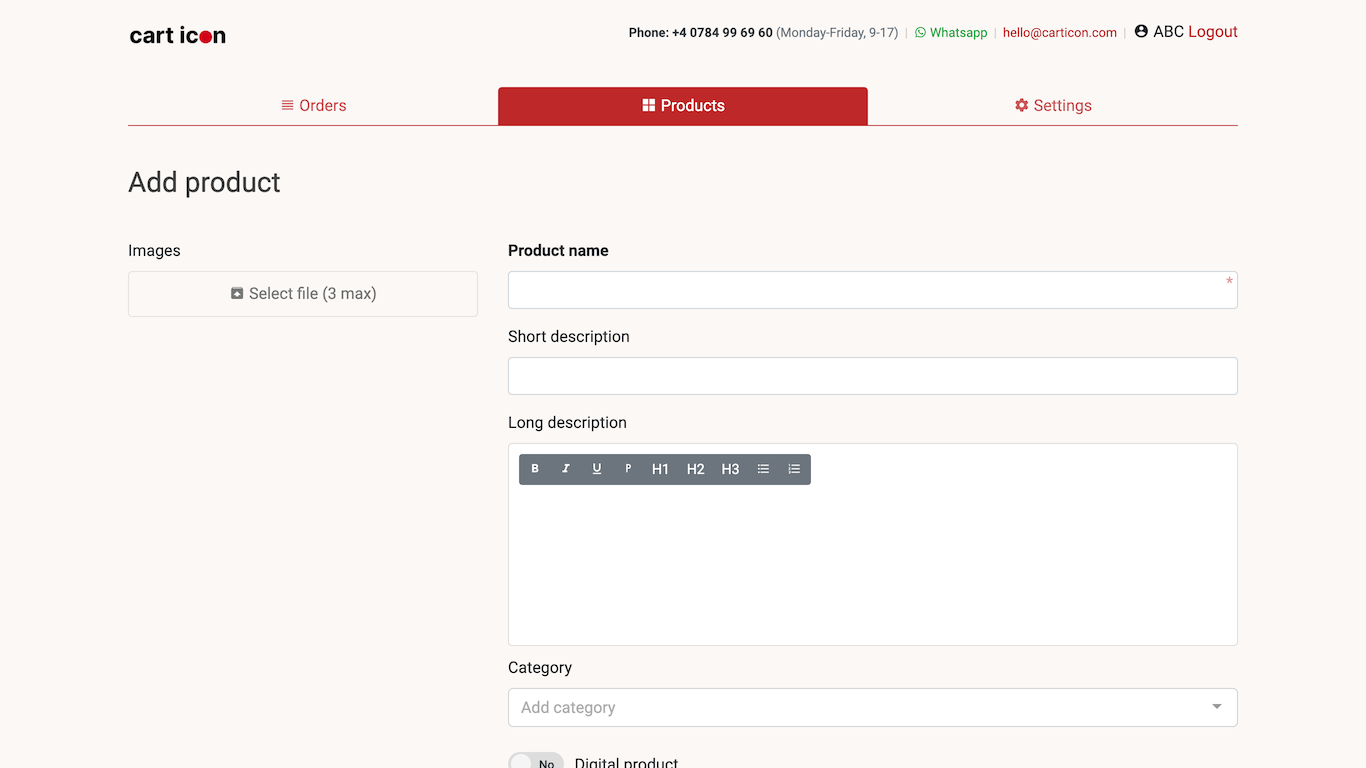Insert bulleted list in long description
This screenshot has width=1366, height=768.
pos(763,469)
